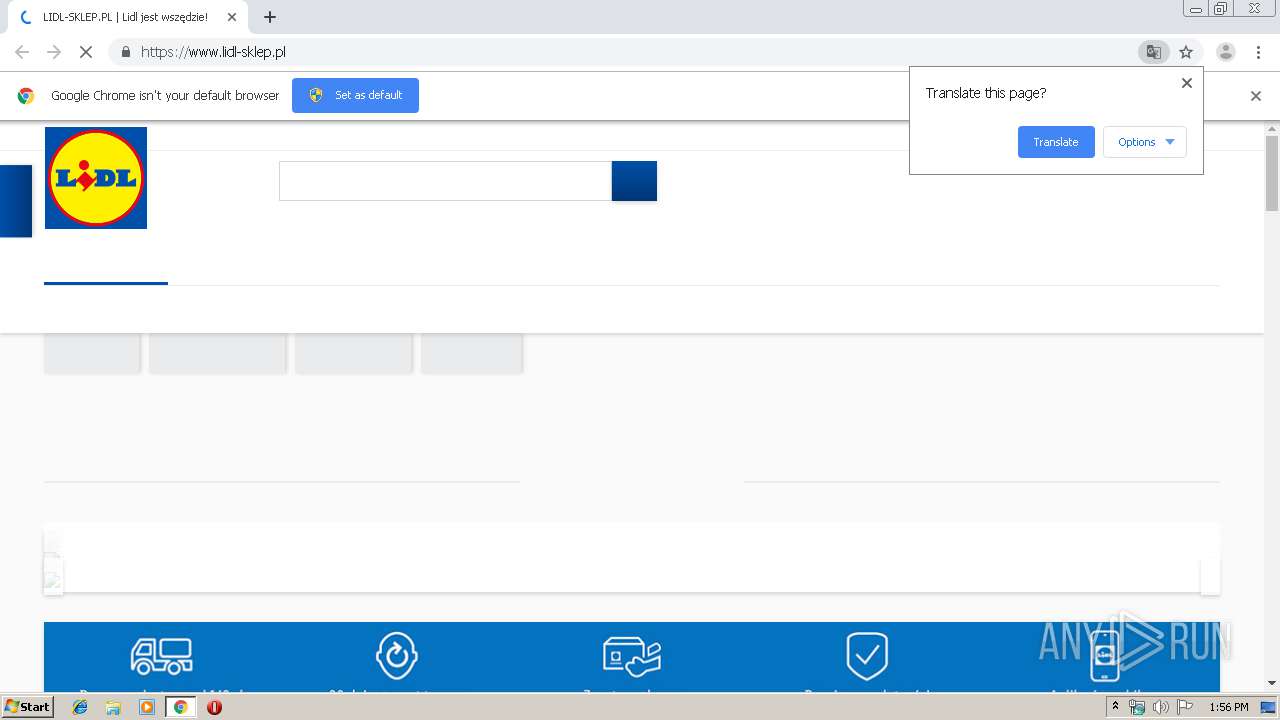Click the Chrome taskbar button
Screen dimensions: 1280x720
coord(180,707)
